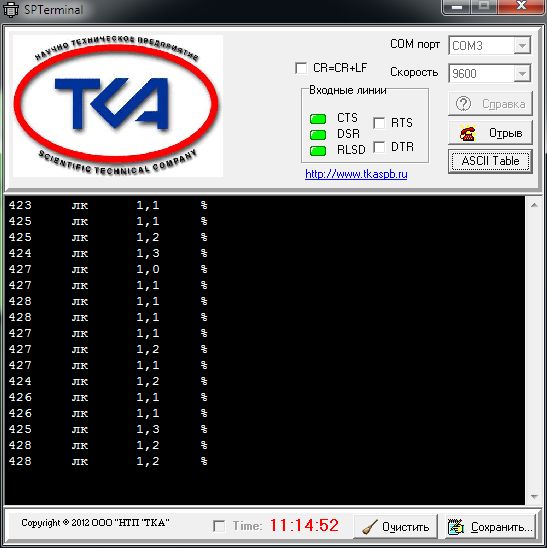Click the telephone icon on Отрыв button
This screenshot has width=547, height=548.
point(468,133)
